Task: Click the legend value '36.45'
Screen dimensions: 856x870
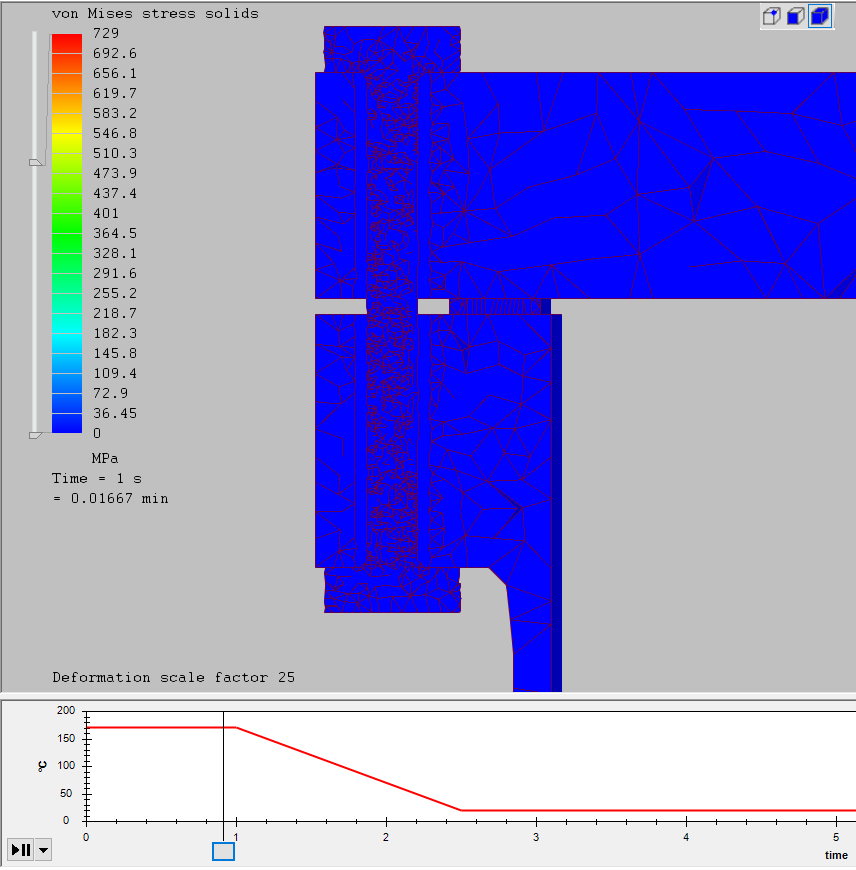Action: tap(115, 413)
